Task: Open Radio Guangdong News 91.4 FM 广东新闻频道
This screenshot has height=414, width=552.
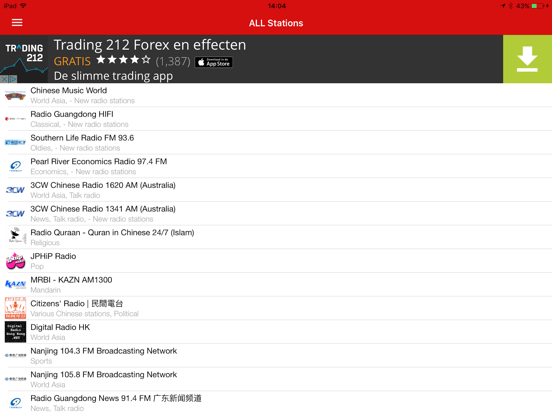Action: pyautogui.click(x=276, y=402)
